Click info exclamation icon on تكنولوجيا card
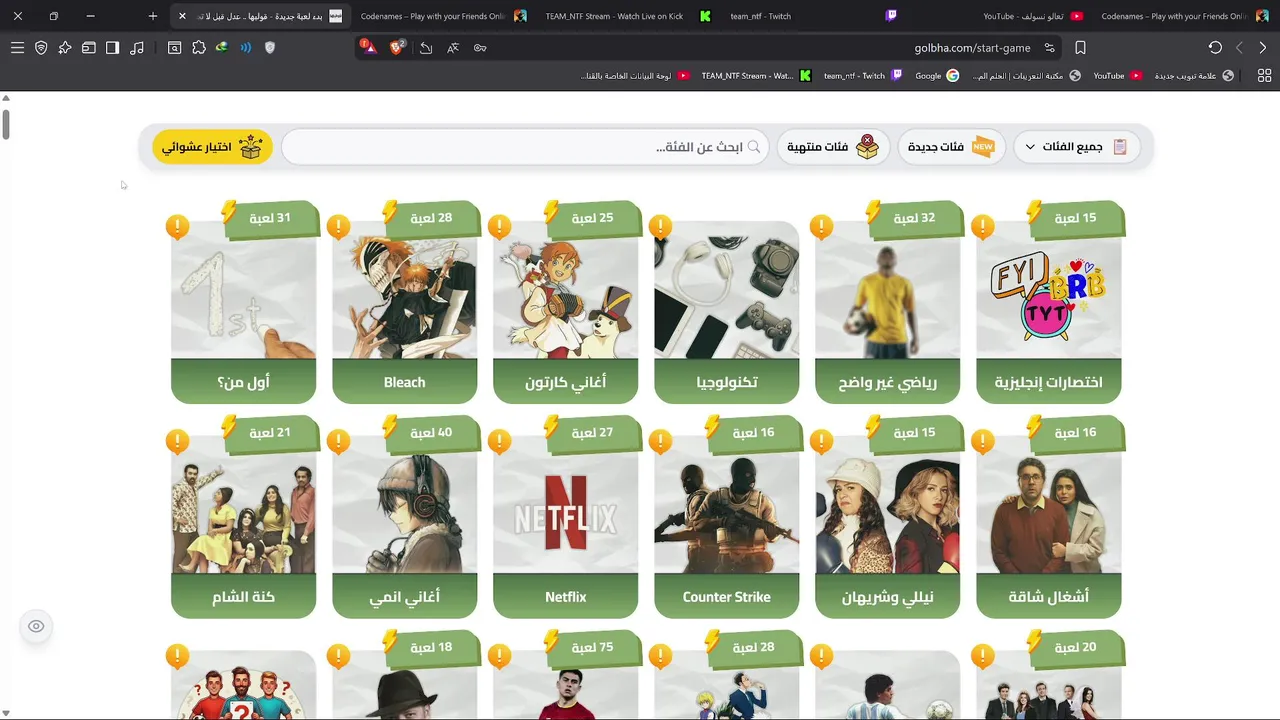 pyautogui.click(x=660, y=227)
